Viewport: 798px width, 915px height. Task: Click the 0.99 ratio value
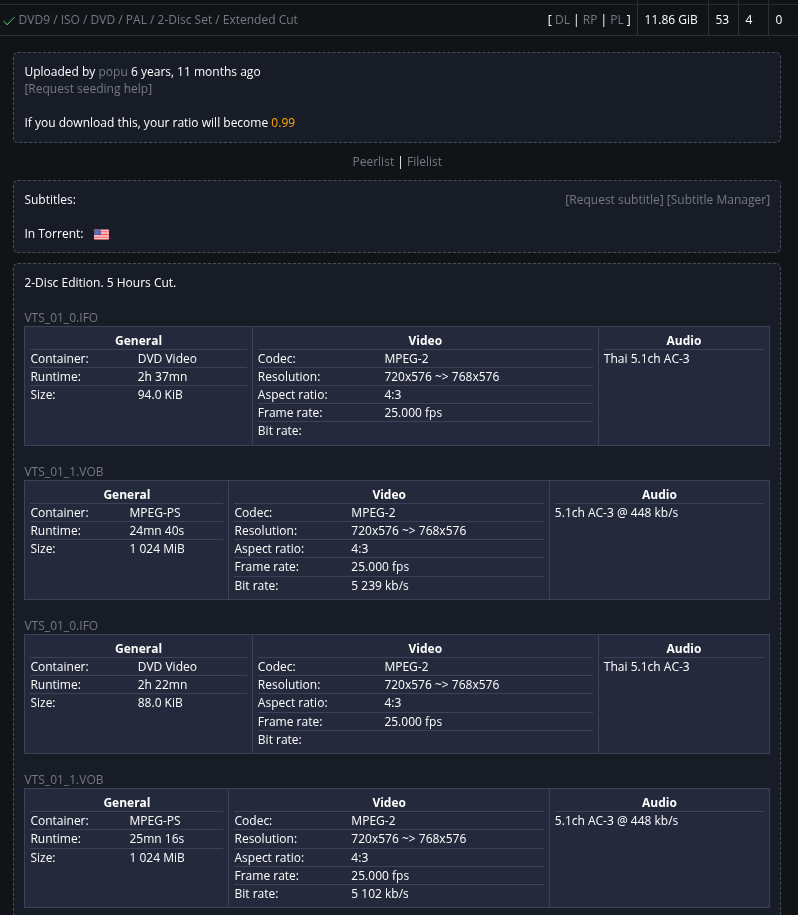283,123
